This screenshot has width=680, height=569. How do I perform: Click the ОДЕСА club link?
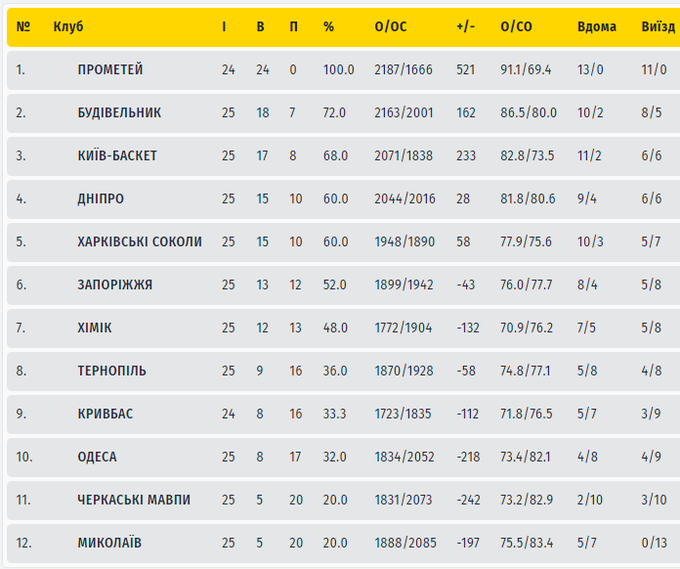click(97, 457)
